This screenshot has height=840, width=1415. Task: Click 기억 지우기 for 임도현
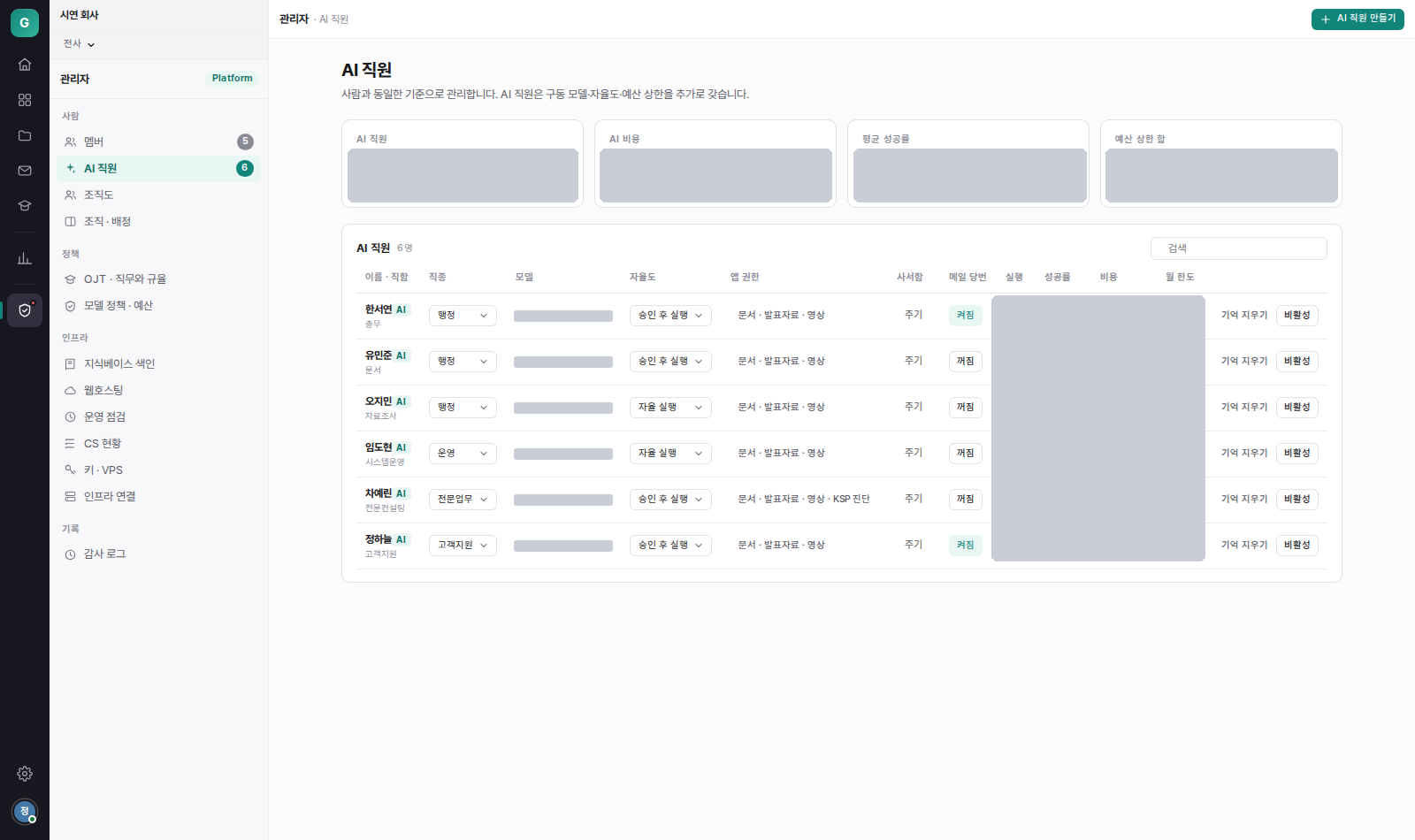(1244, 453)
